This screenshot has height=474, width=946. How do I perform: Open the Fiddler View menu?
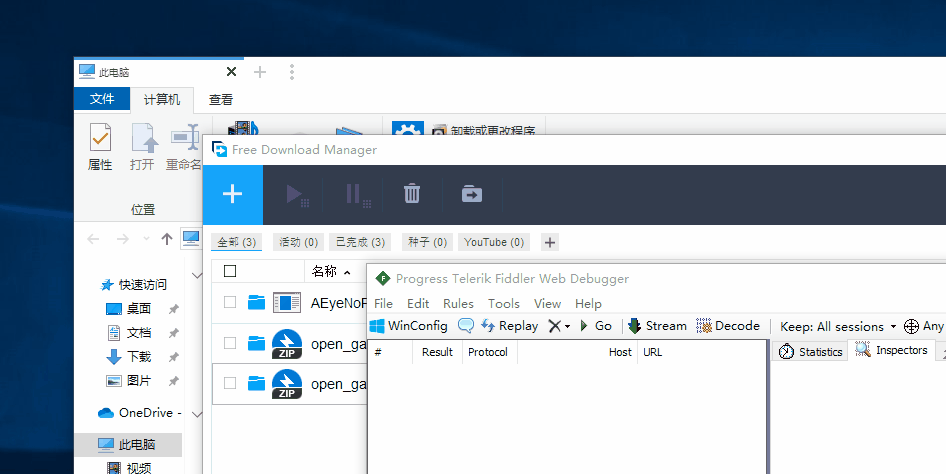tap(547, 304)
